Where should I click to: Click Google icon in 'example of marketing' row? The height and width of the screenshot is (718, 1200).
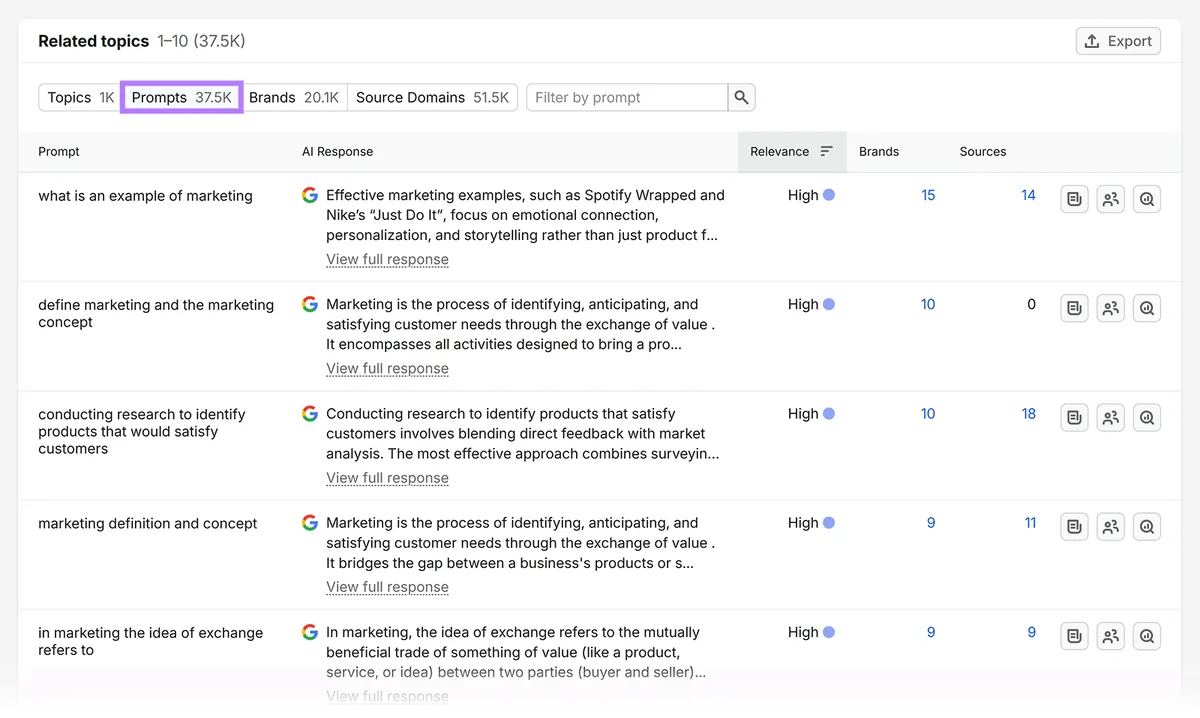point(310,195)
